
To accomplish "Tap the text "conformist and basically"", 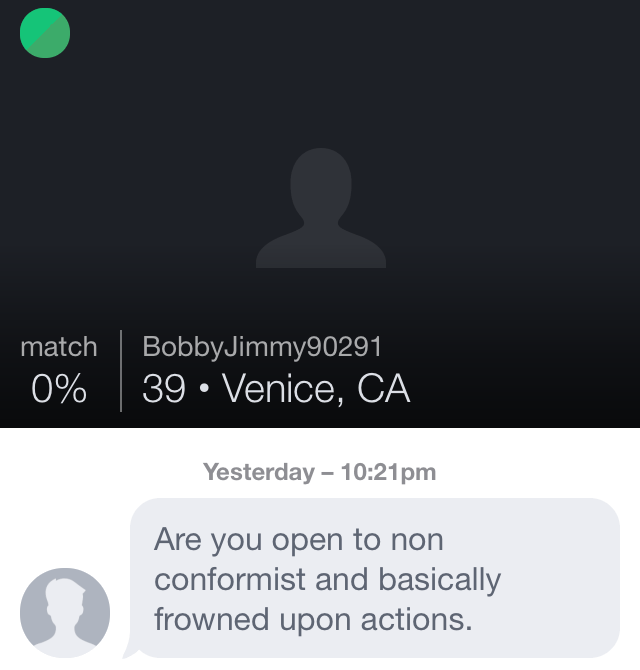I will [327, 579].
